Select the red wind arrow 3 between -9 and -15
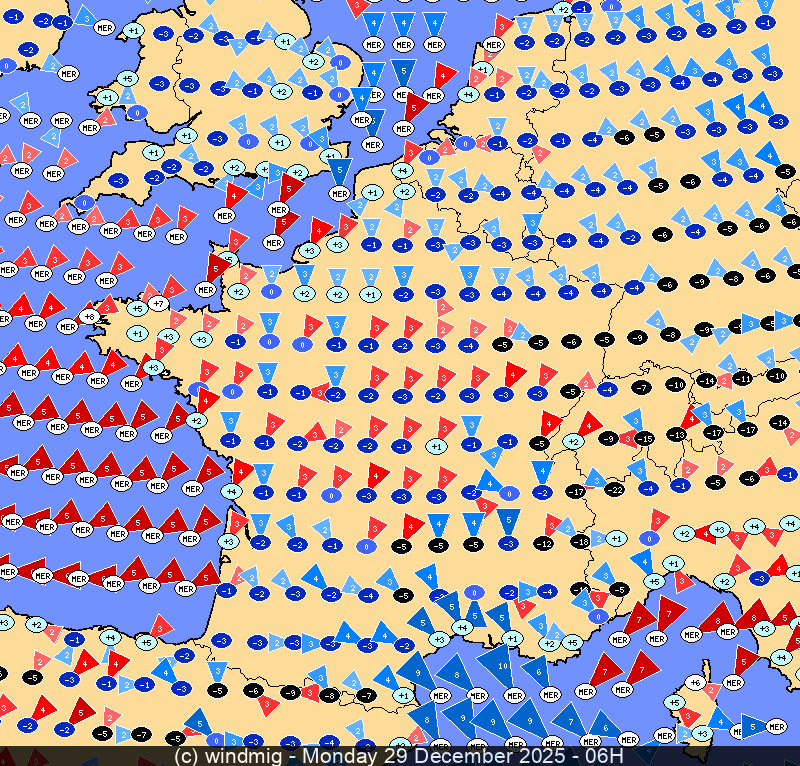The height and width of the screenshot is (766, 800). click(628, 438)
